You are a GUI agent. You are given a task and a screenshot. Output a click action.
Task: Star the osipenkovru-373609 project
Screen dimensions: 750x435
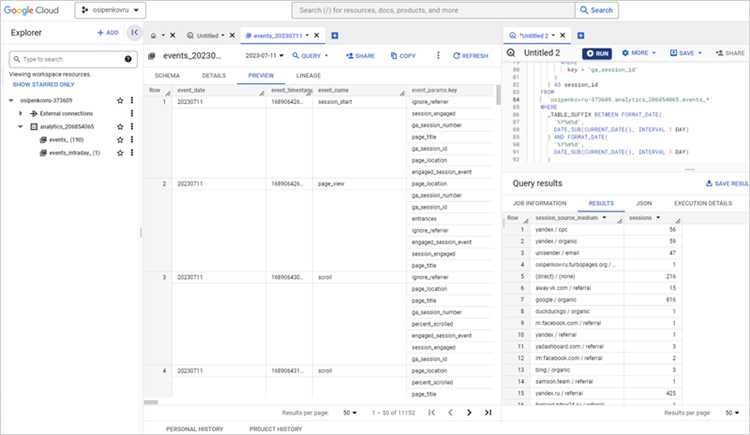click(x=120, y=101)
